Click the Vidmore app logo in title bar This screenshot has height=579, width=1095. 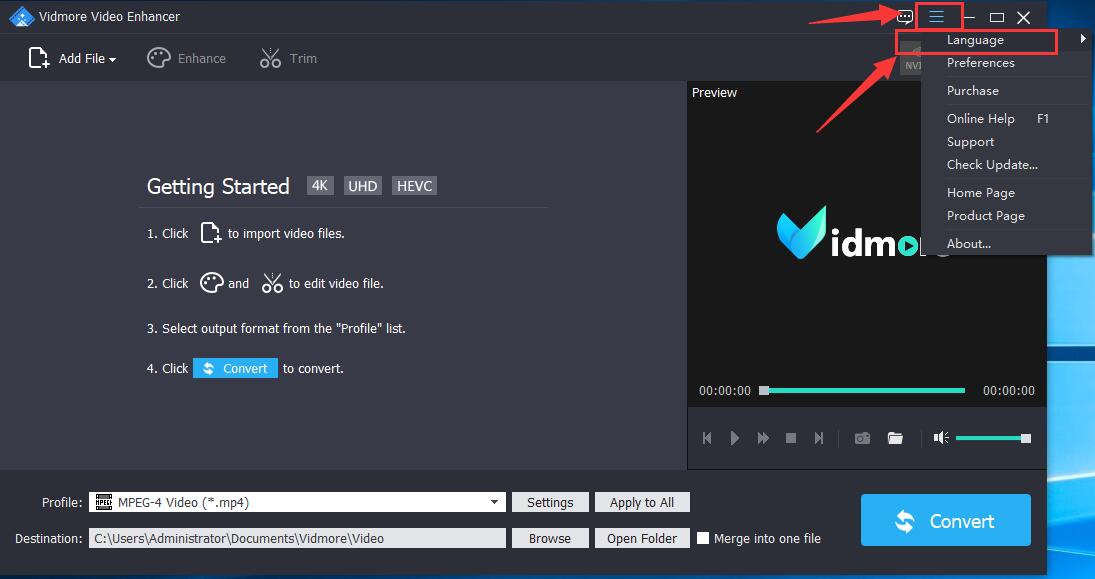pyautogui.click(x=22, y=17)
